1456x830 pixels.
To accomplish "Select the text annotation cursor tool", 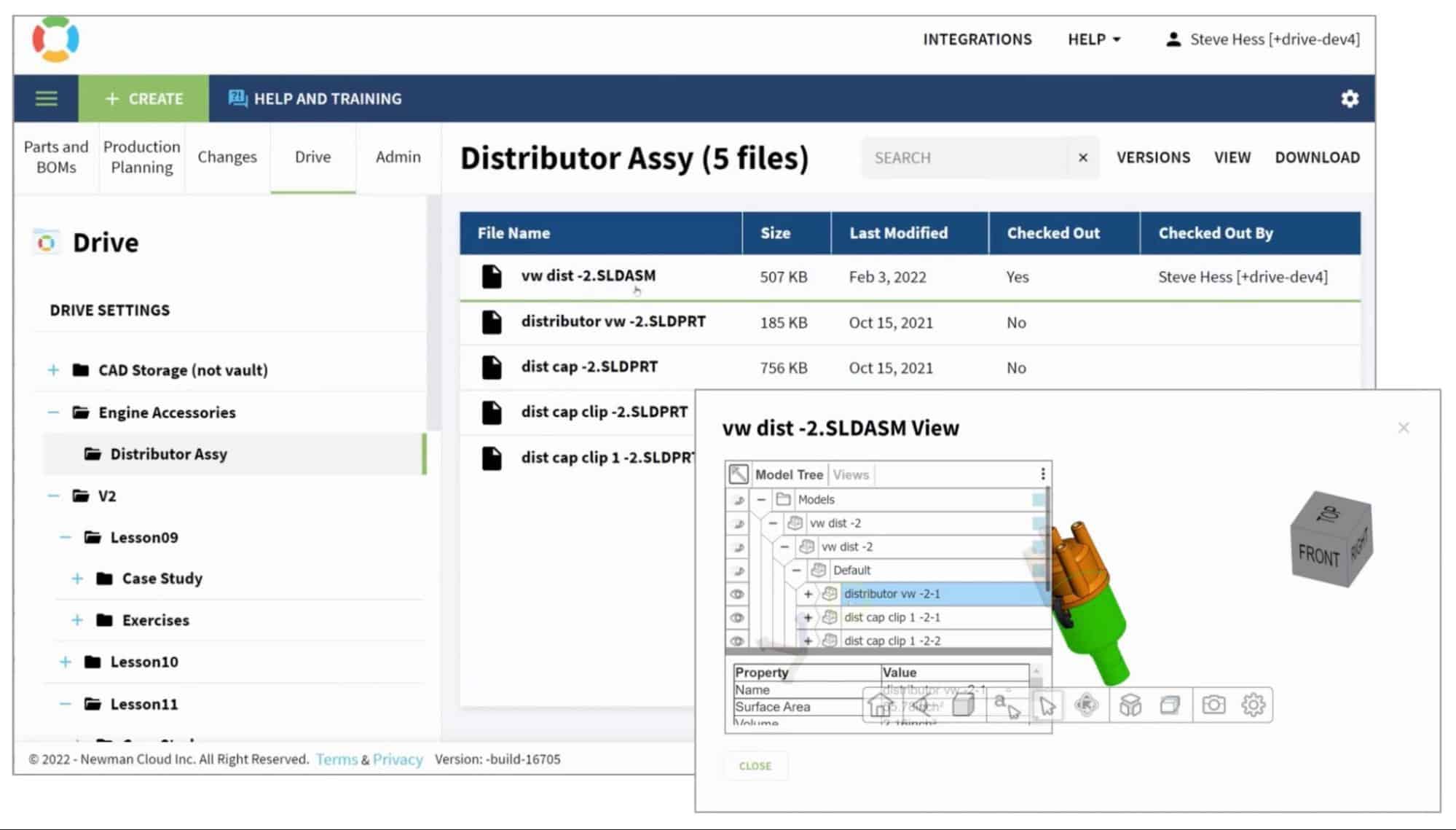I will click(1007, 705).
